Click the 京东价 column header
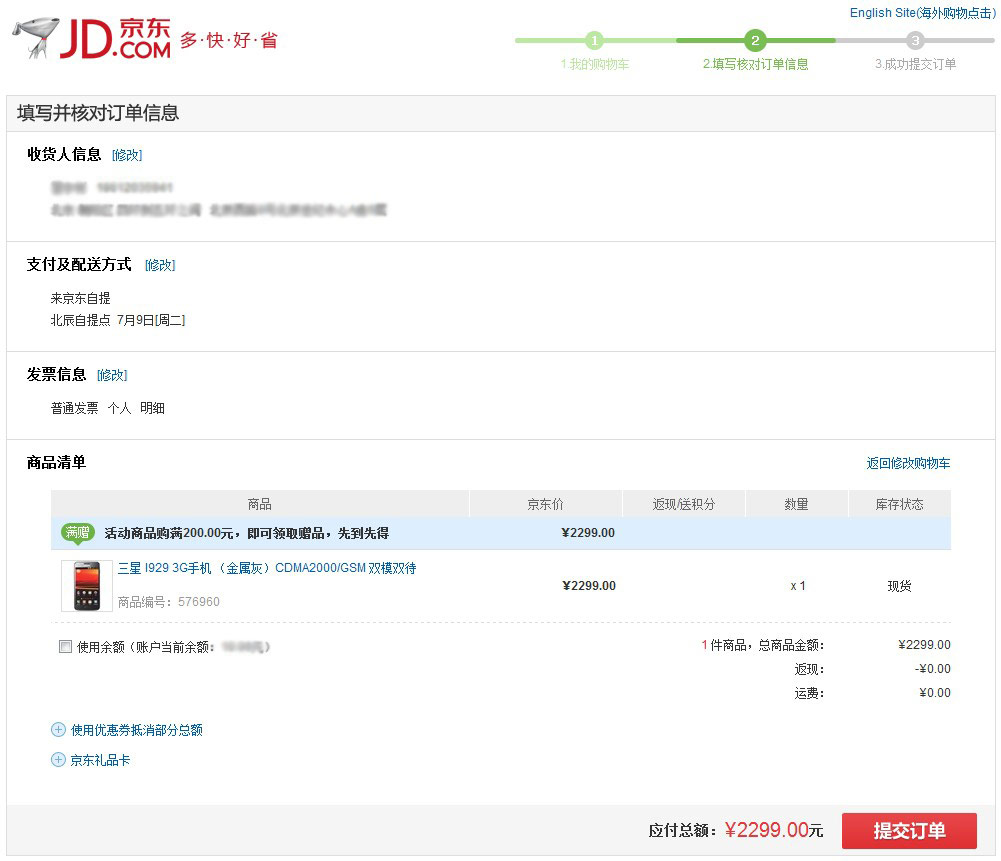The image size is (1001, 861). [546, 504]
